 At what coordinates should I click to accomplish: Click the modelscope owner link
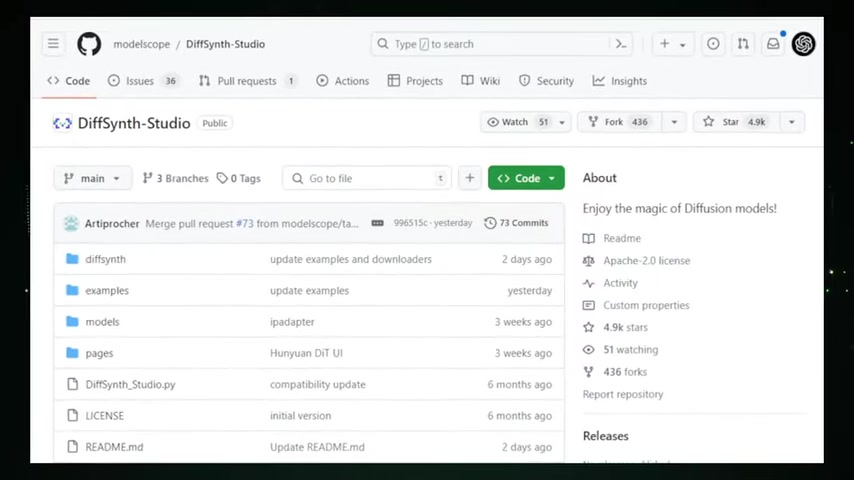coord(142,44)
